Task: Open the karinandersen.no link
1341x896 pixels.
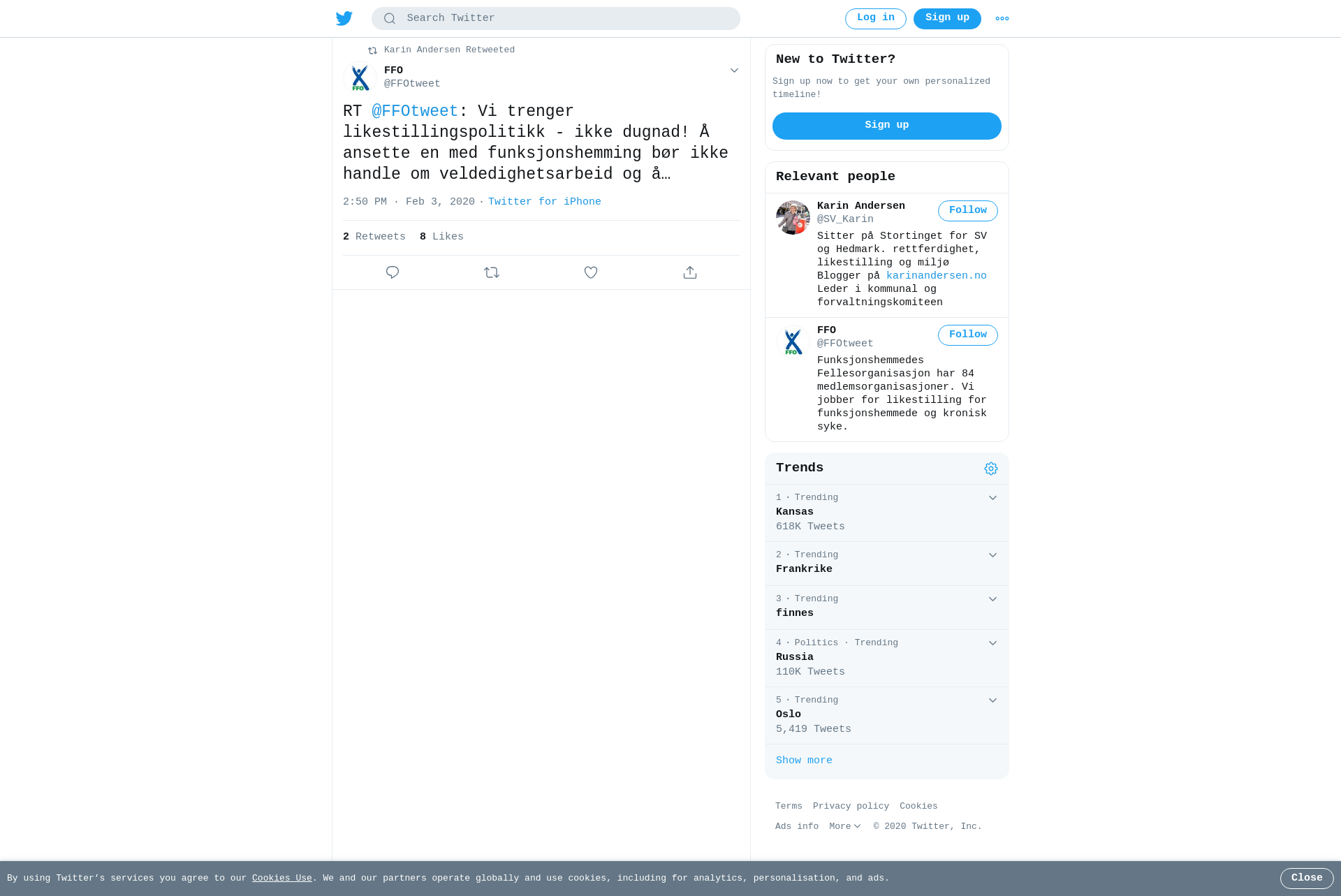Action: click(936, 276)
